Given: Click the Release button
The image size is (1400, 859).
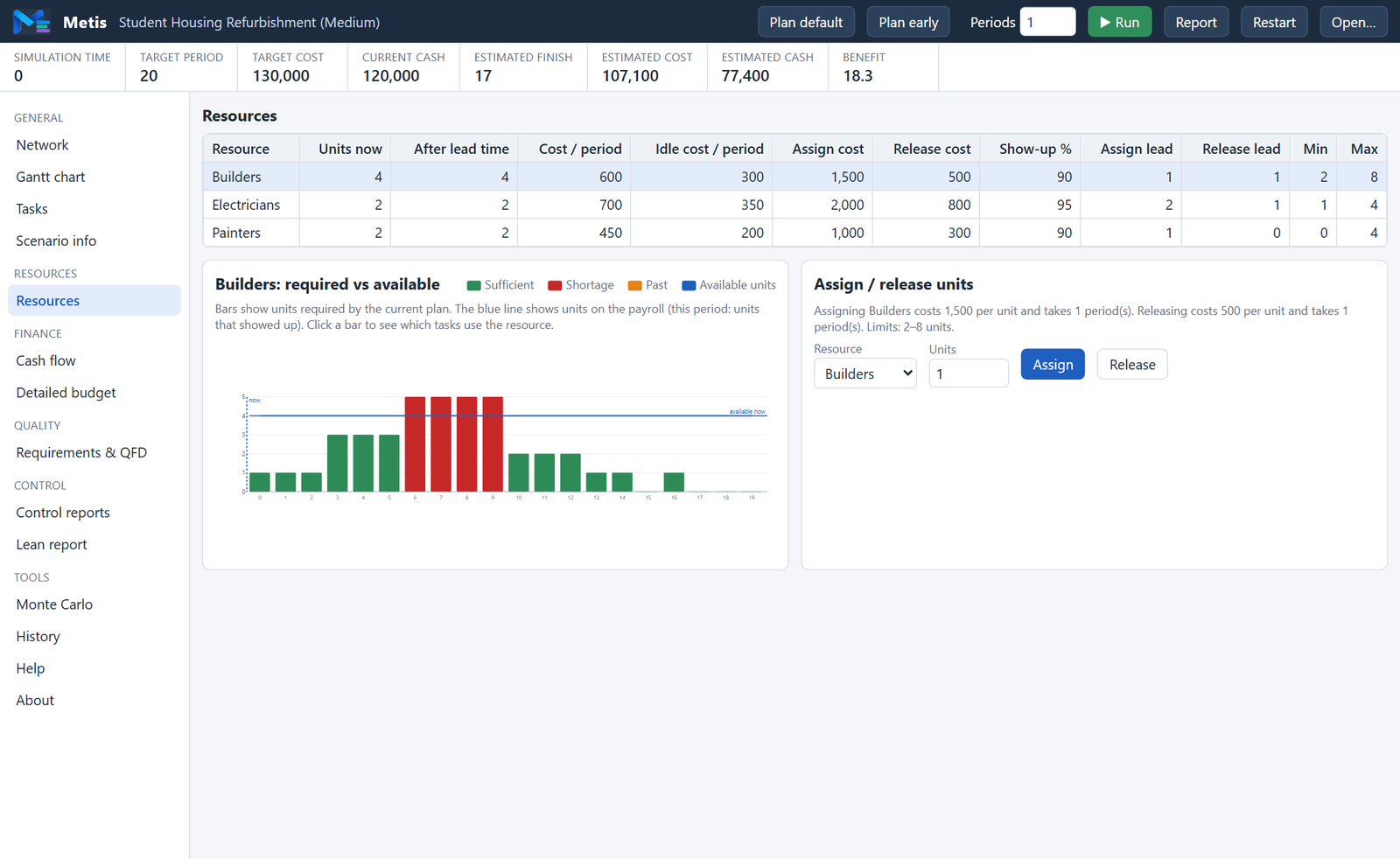Looking at the screenshot, I should (x=1132, y=365).
